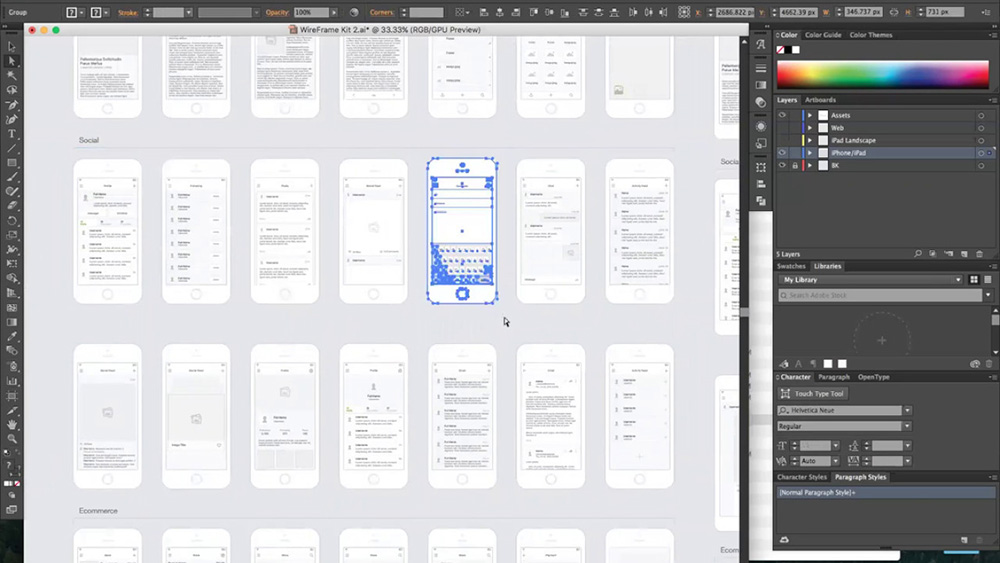The height and width of the screenshot is (563, 1000).
Task: Select the Lasso tool
Action: (11, 90)
